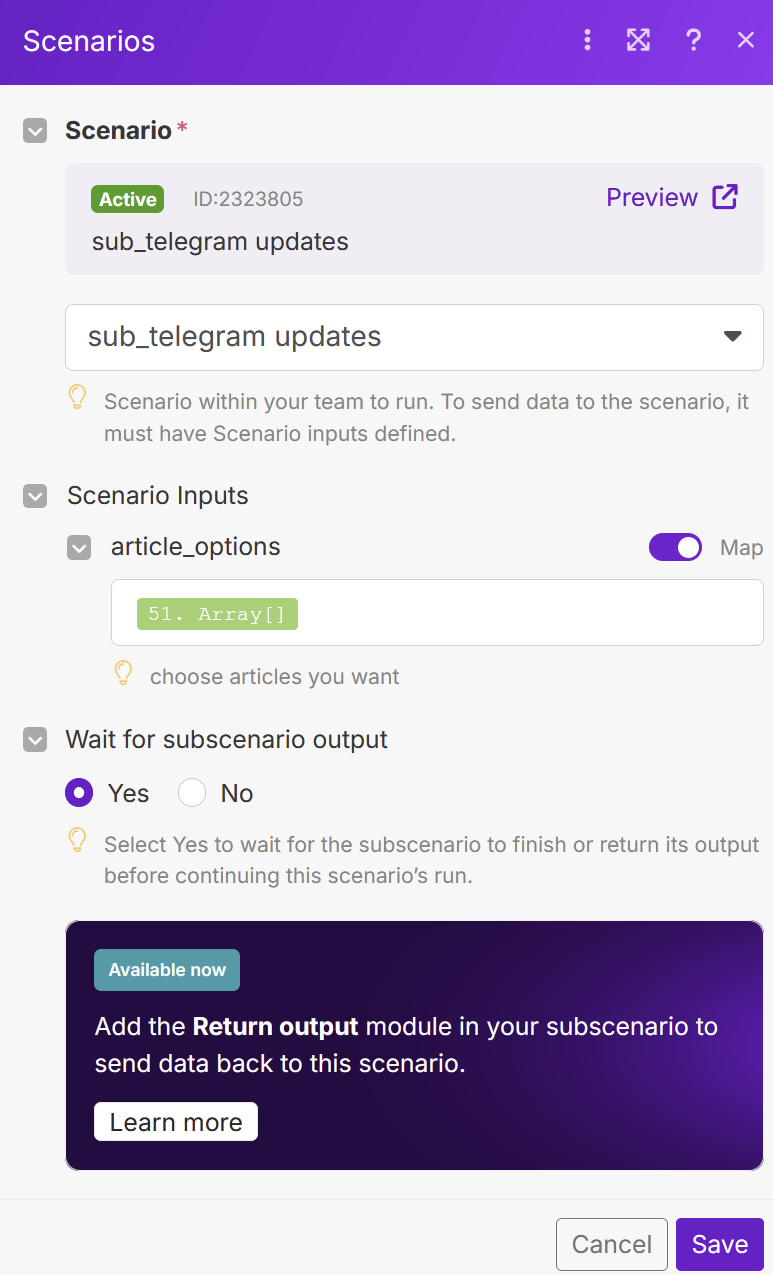Image resolution: width=773 pixels, height=1275 pixels.
Task: Click the Preview link
Action: pos(652,197)
